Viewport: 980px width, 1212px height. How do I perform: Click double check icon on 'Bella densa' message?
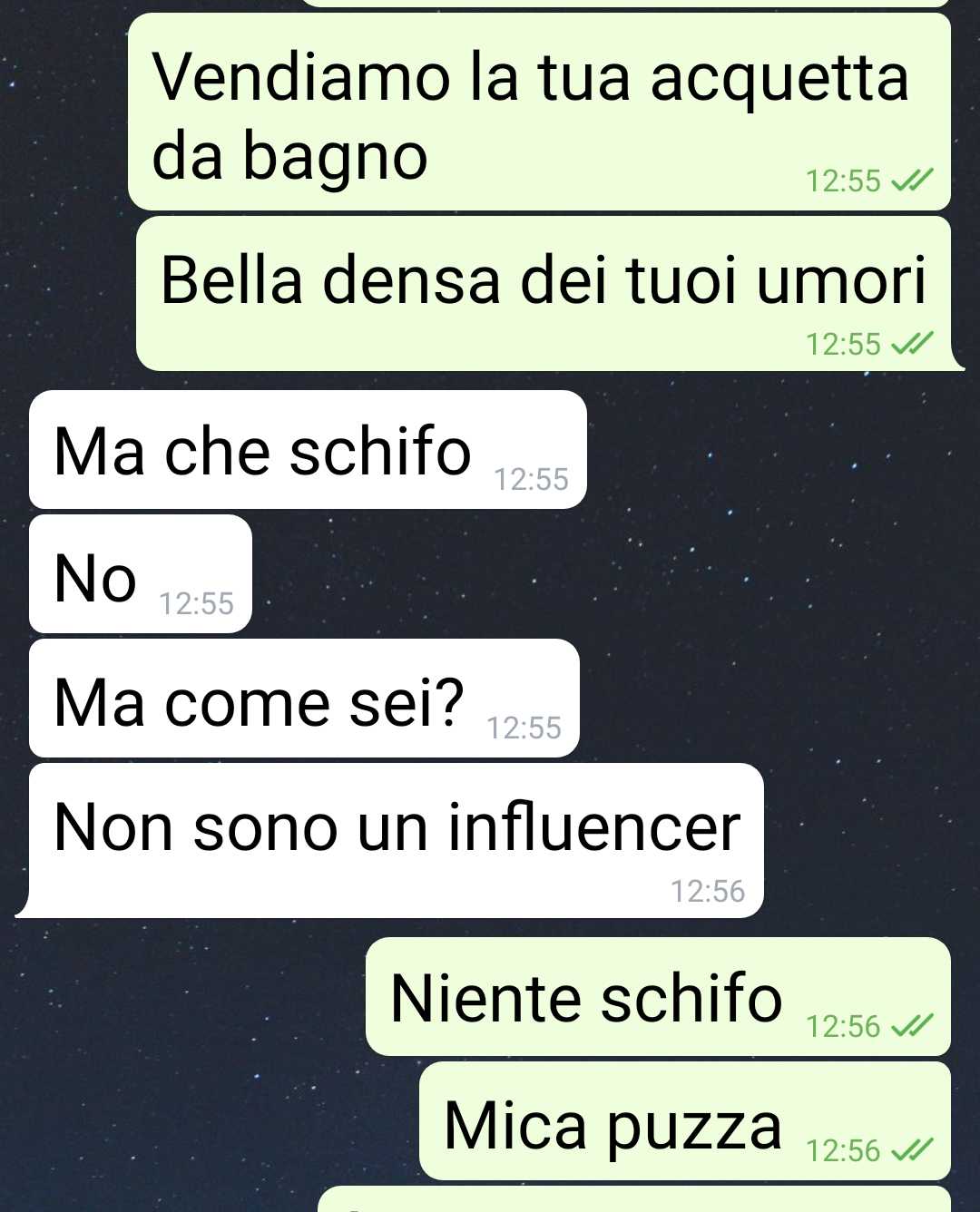click(911, 345)
